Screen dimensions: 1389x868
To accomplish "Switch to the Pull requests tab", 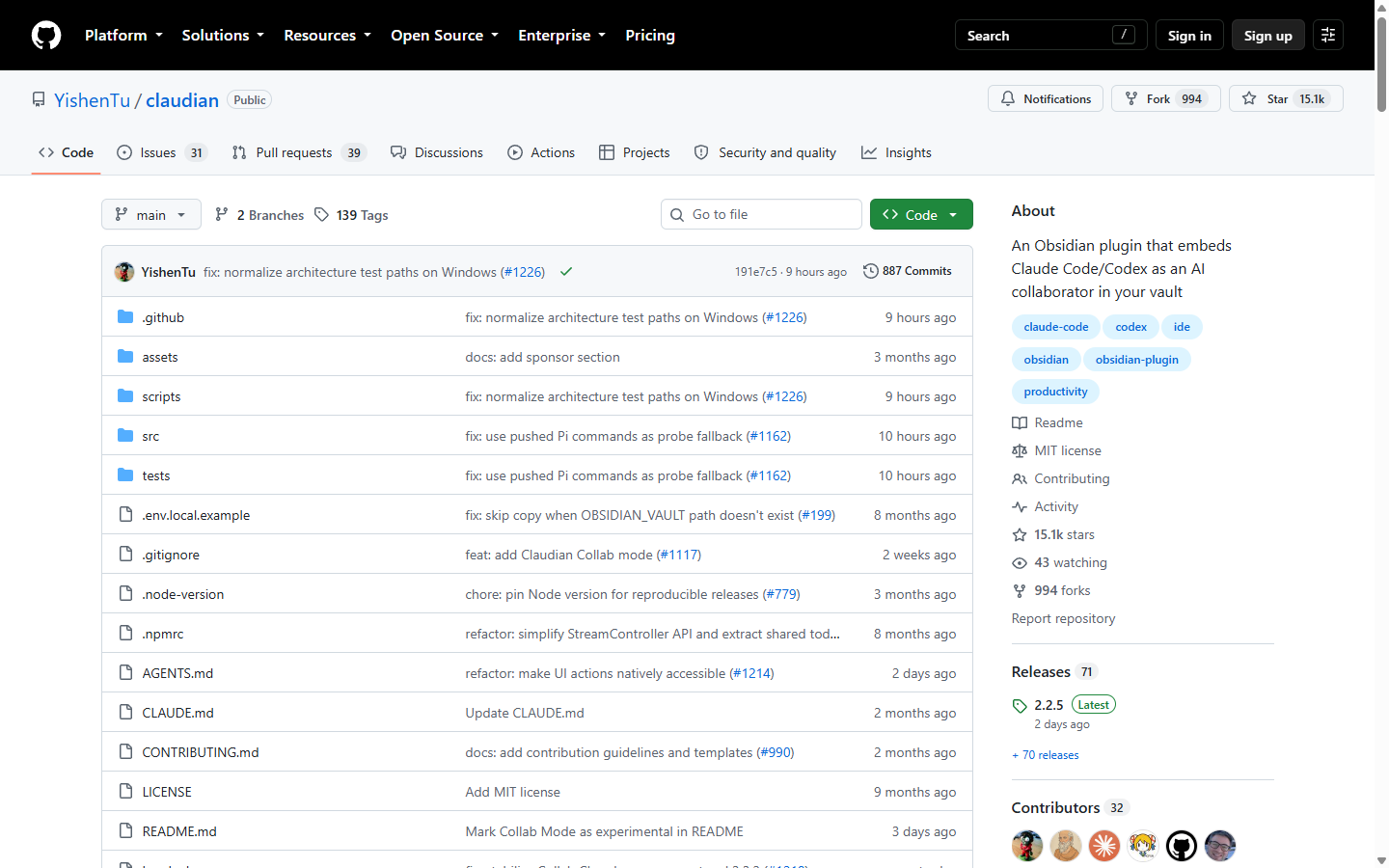I will pos(299,152).
